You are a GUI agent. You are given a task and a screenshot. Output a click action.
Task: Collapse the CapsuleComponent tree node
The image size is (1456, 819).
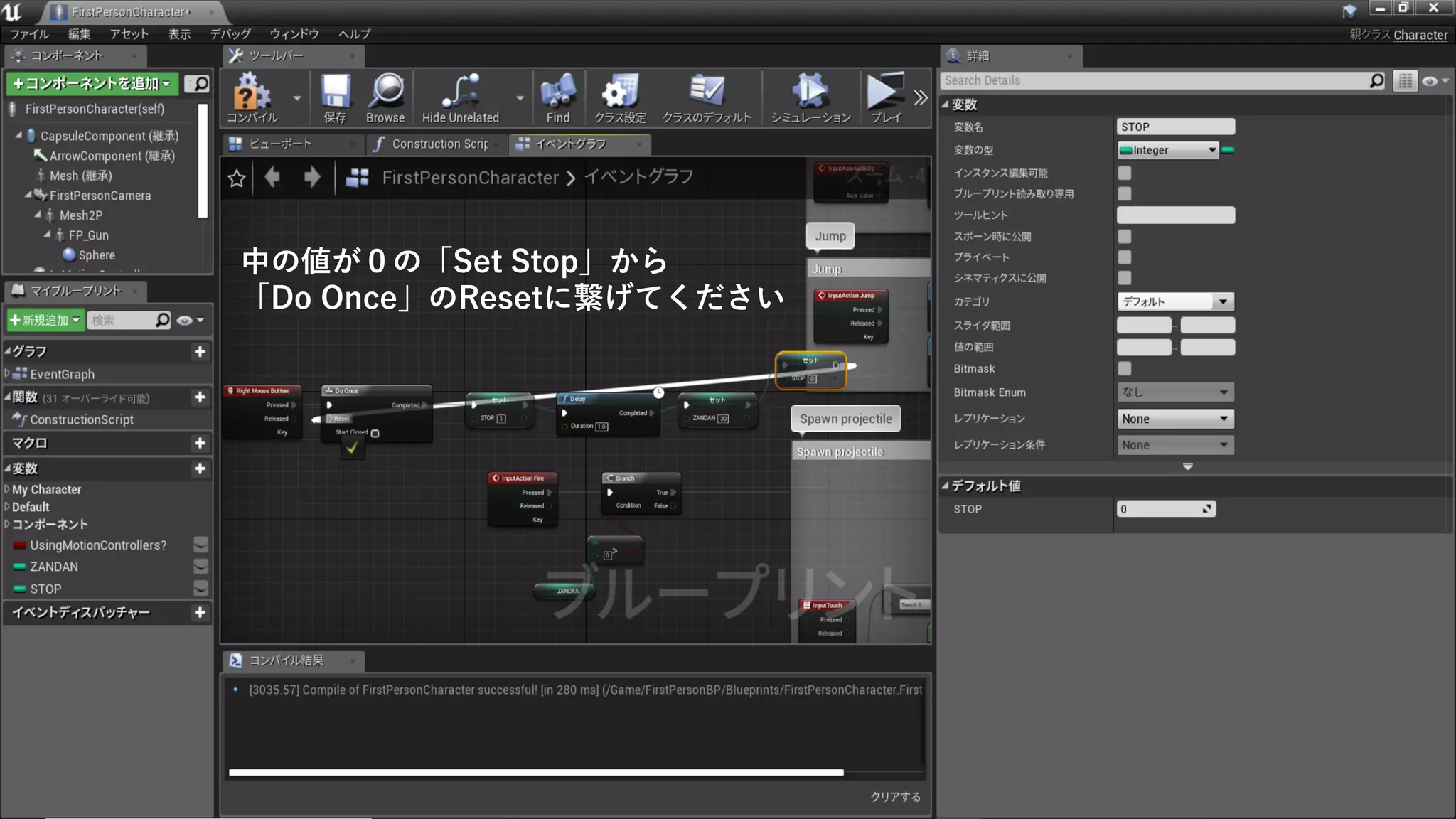tap(19, 135)
